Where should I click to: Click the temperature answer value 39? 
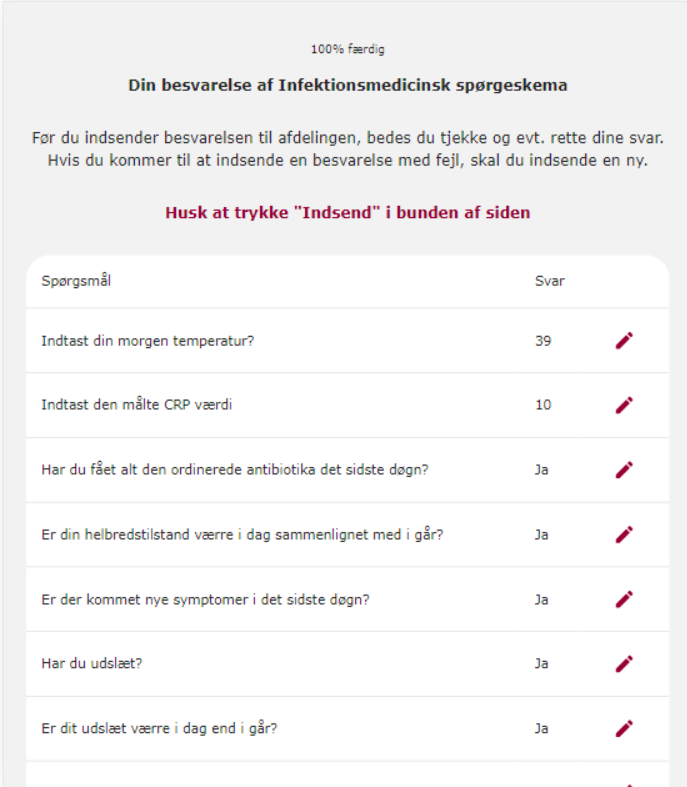tap(543, 341)
